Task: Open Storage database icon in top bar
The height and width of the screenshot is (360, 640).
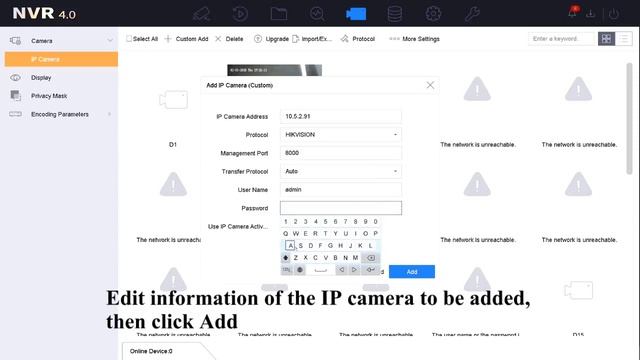Action: [x=394, y=14]
